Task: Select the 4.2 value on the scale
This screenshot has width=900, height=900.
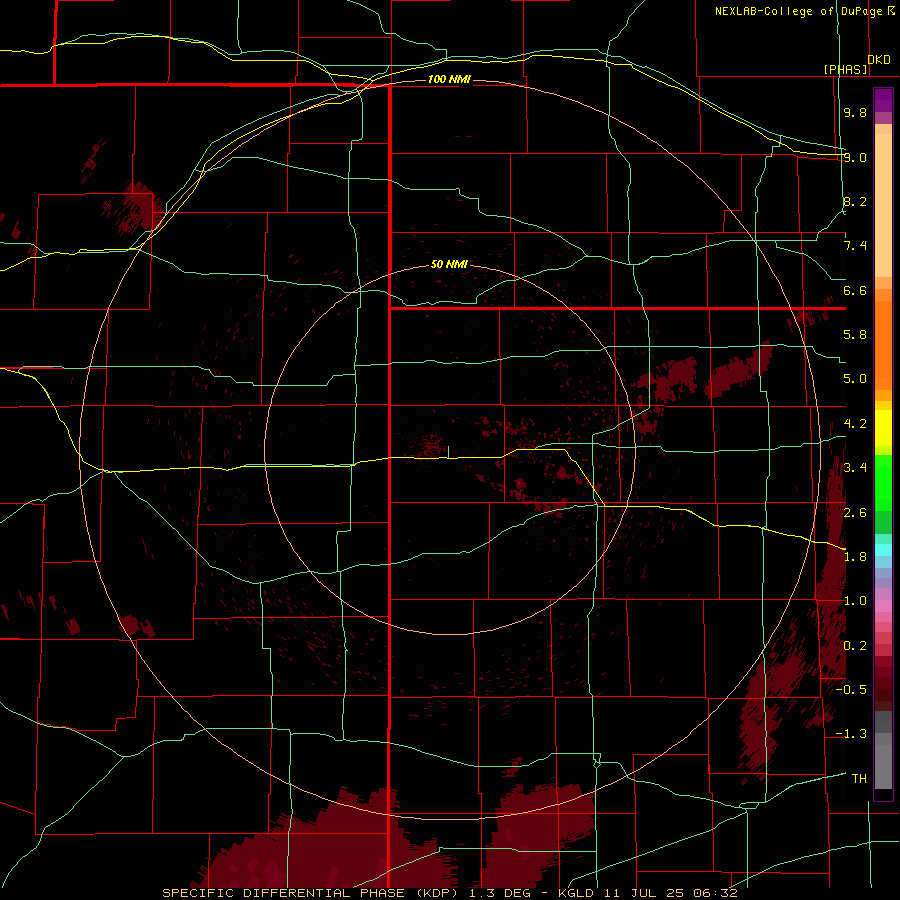Action: (x=855, y=424)
